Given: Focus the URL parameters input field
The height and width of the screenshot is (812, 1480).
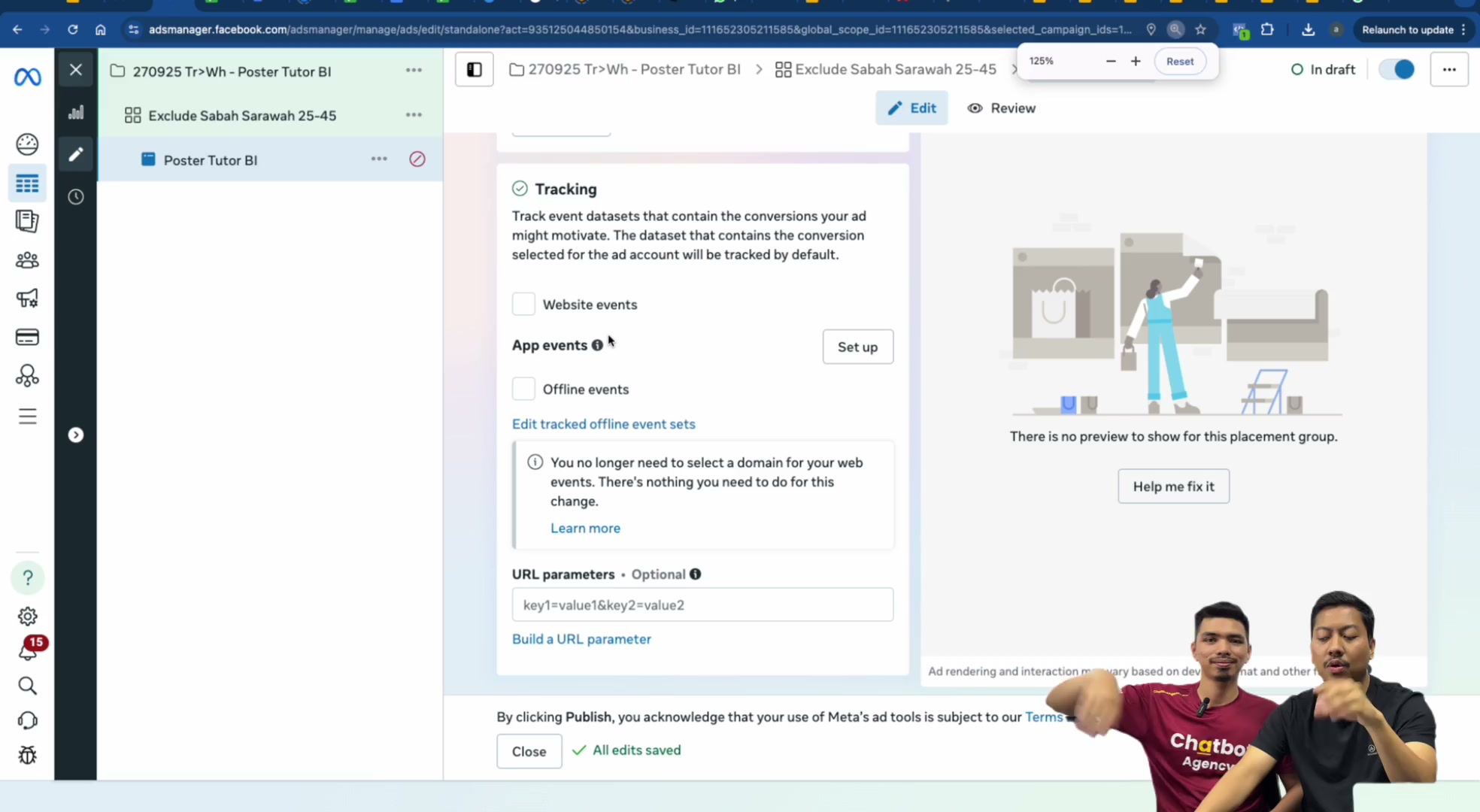Looking at the screenshot, I should click(x=702, y=604).
